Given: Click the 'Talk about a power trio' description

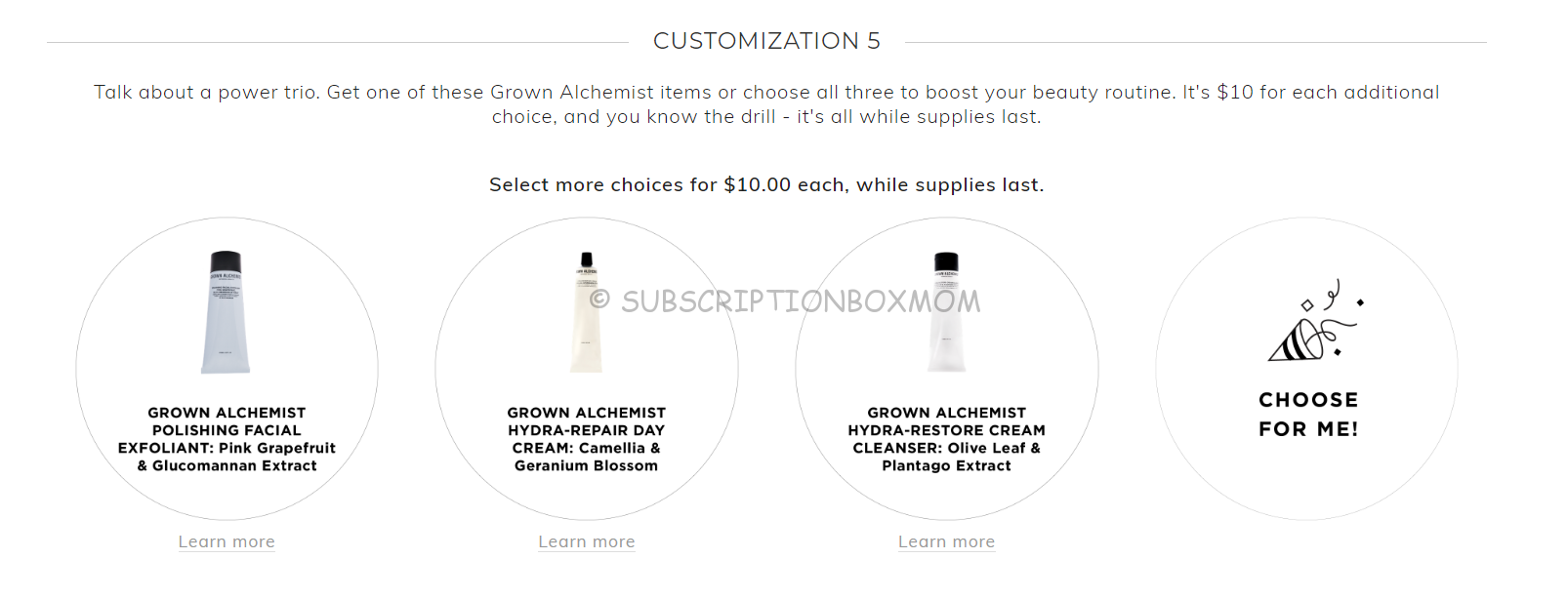Looking at the screenshot, I should [x=766, y=104].
